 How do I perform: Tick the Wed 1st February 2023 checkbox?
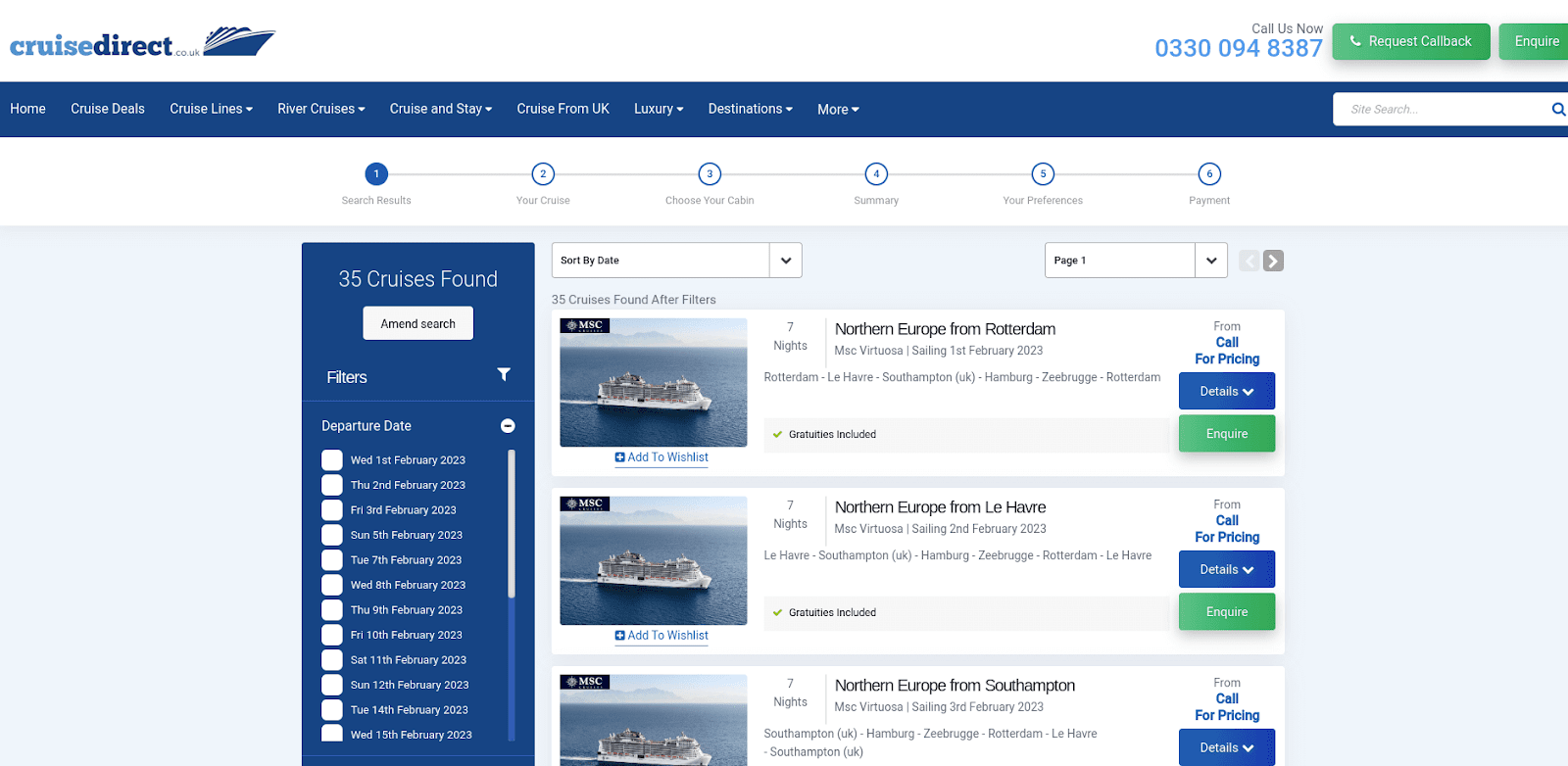tap(332, 460)
